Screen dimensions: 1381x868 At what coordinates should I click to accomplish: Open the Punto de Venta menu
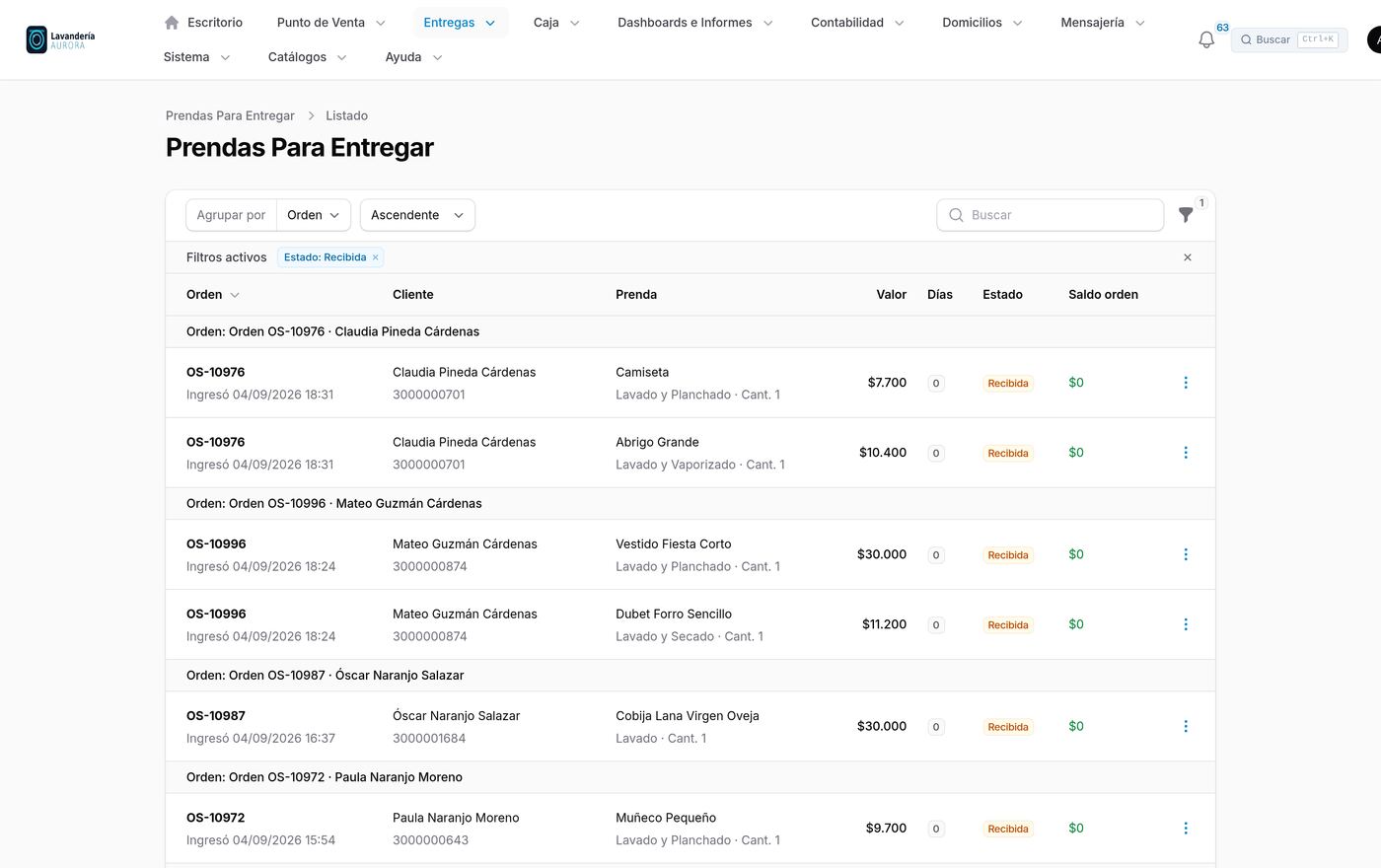tap(331, 22)
